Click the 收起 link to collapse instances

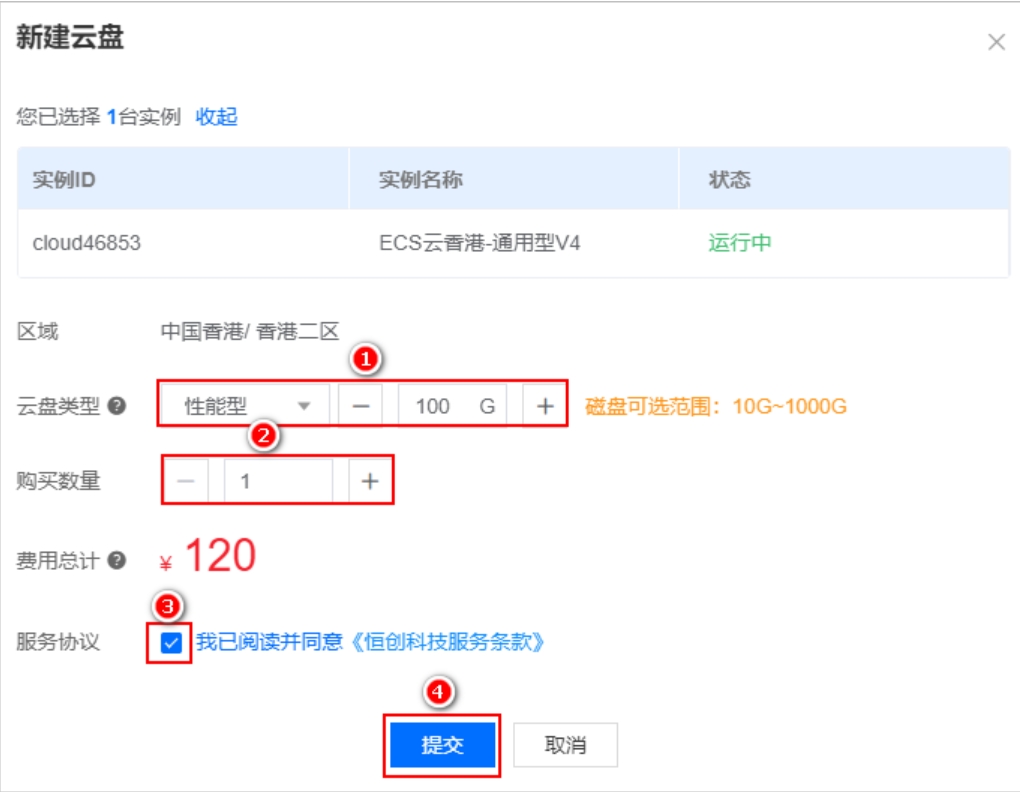tap(217, 117)
